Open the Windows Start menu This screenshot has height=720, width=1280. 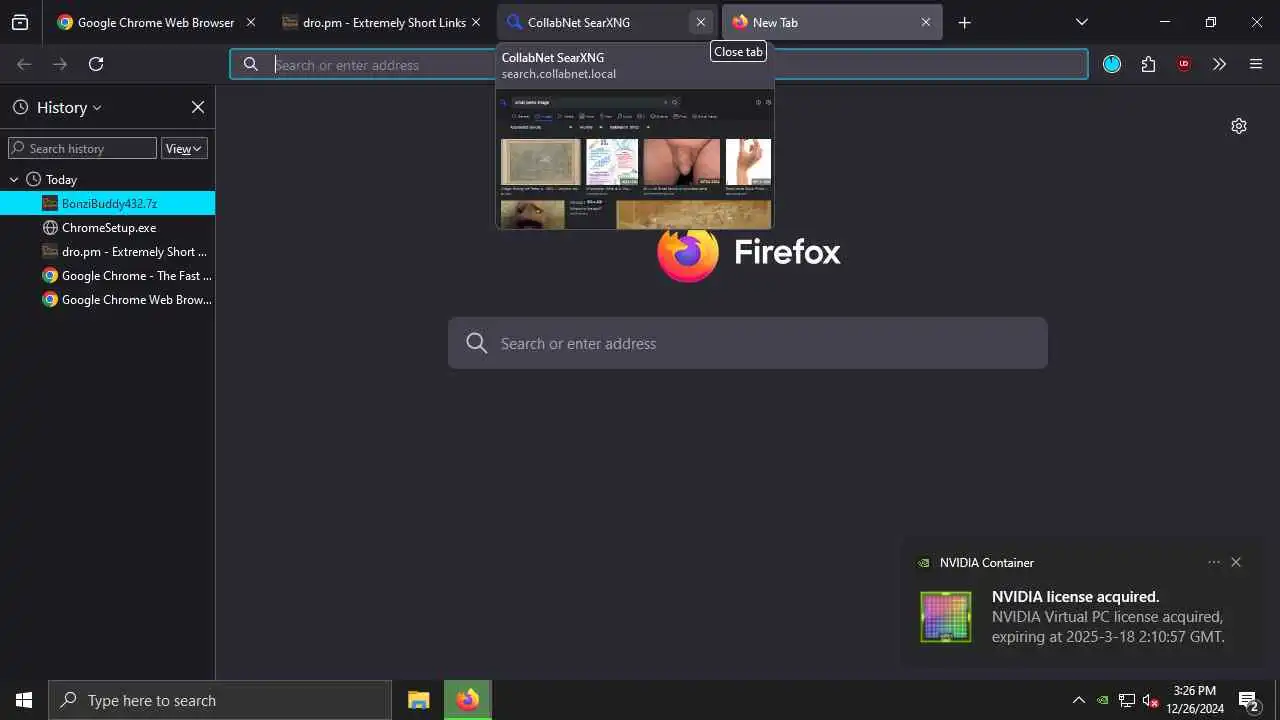[24, 700]
